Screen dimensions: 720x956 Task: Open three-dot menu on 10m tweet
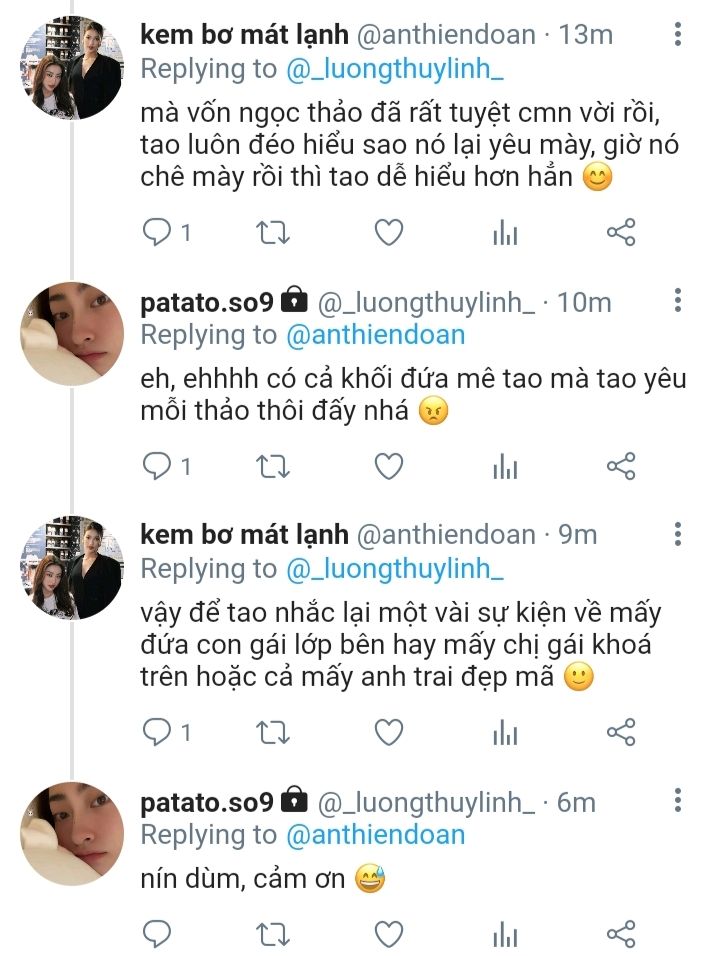[x=677, y=301]
